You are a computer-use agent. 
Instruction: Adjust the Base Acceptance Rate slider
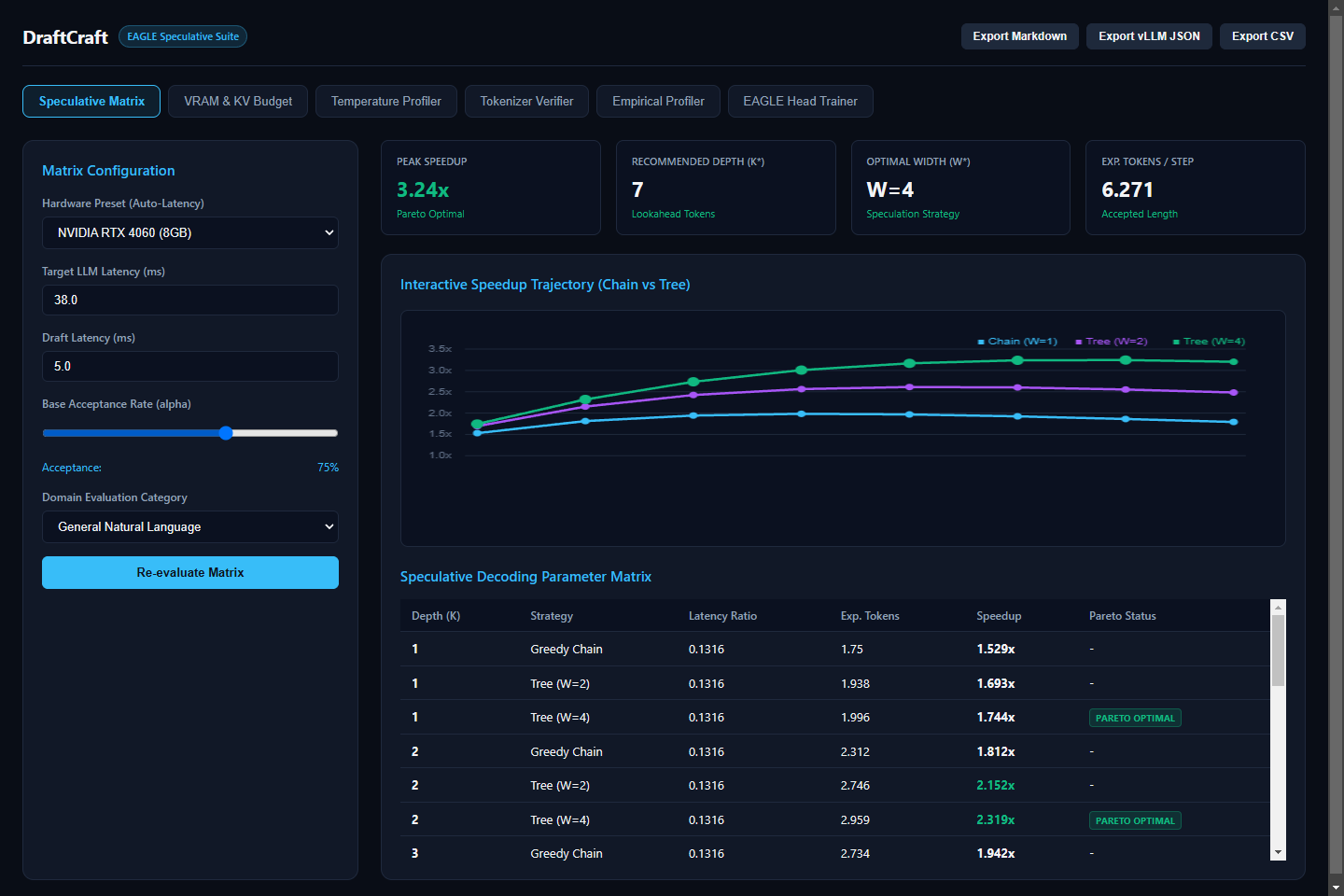click(x=190, y=433)
